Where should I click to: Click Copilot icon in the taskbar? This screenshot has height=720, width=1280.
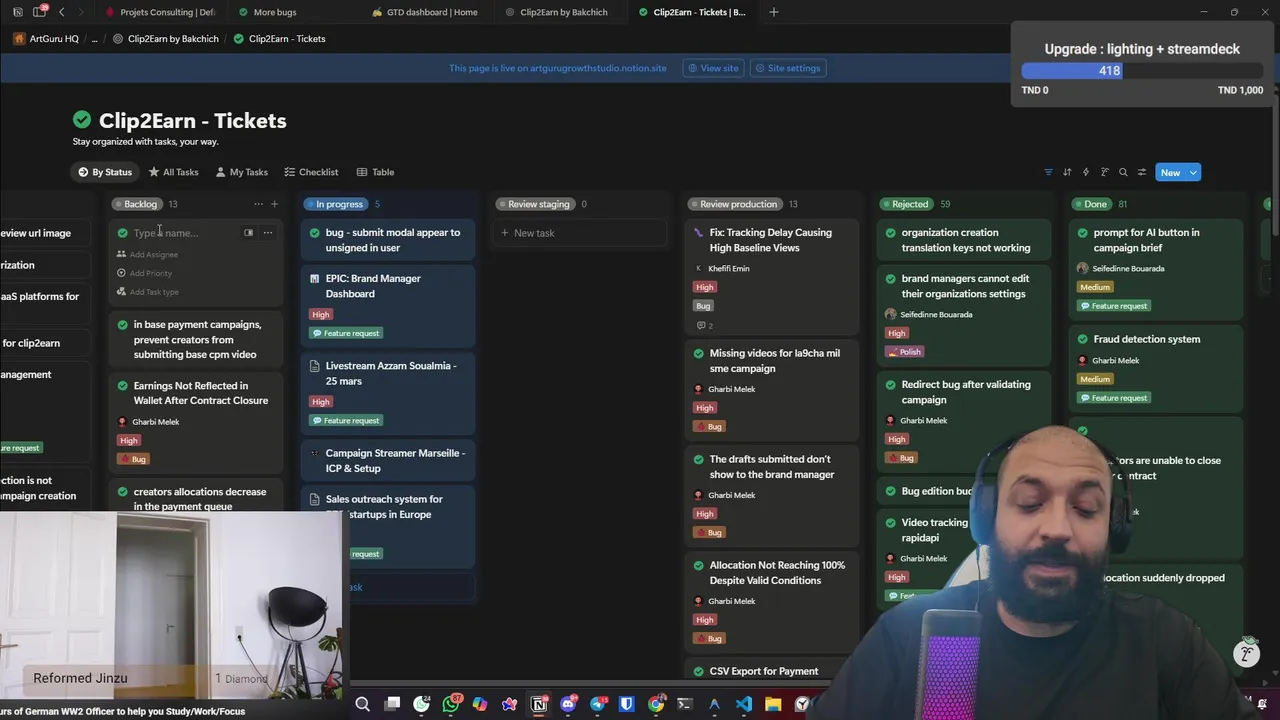click(x=480, y=704)
